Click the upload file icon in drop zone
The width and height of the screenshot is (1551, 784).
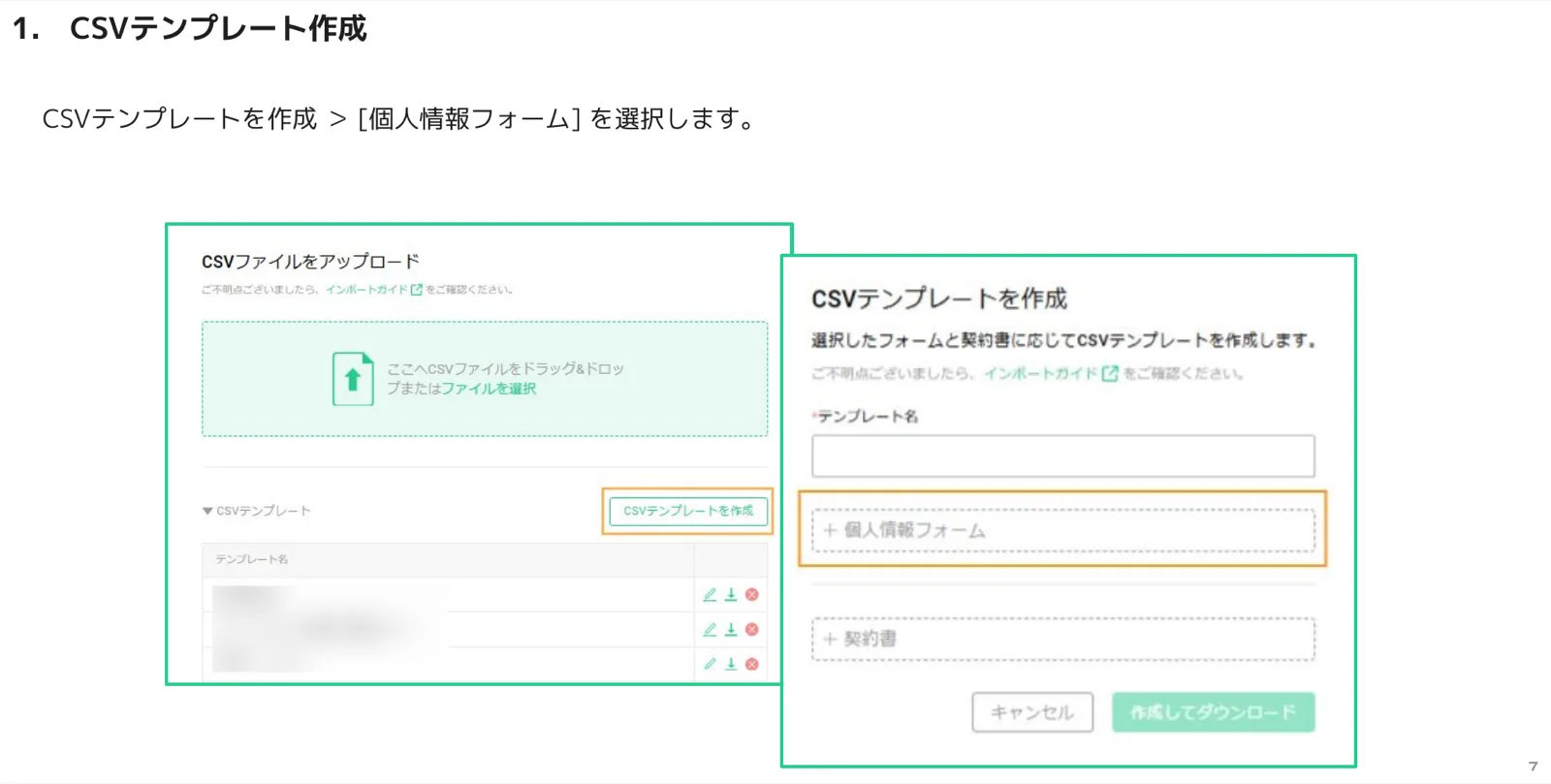coord(353,379)
